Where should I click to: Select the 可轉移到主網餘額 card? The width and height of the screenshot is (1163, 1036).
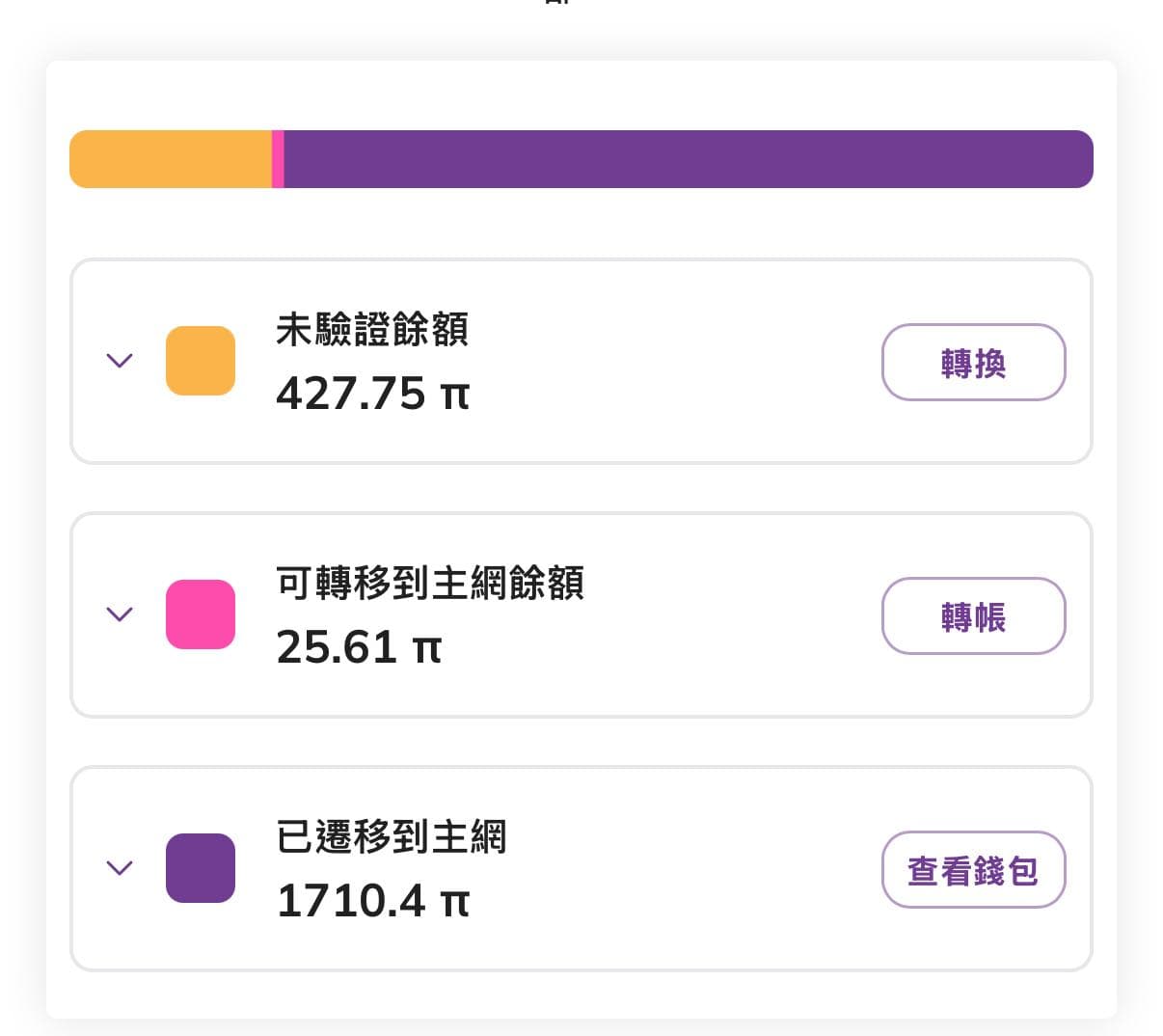pyautogui.click(x=581, y=614)
